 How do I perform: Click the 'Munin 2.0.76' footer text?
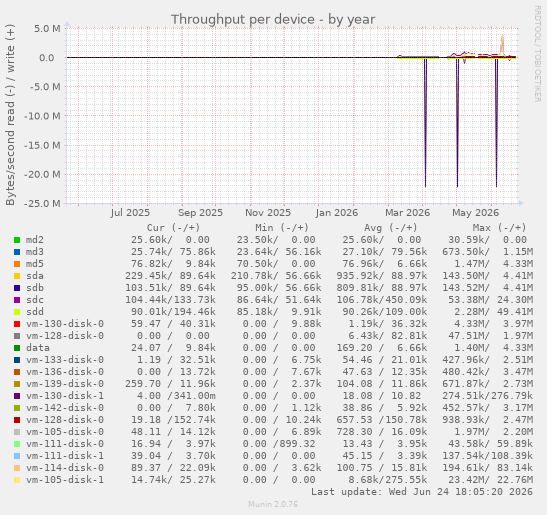pos(273,504)
